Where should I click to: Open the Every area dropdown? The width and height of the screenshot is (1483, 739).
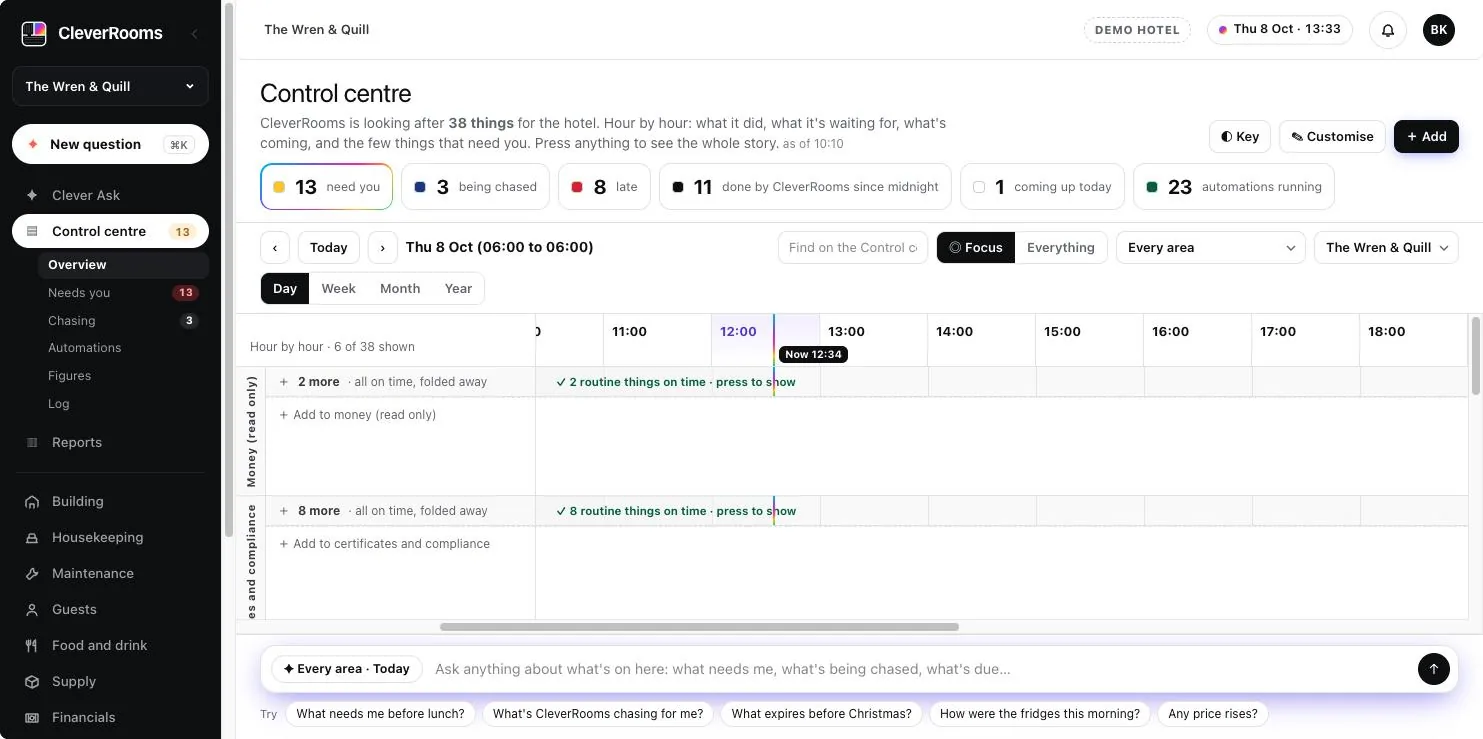[x=1210, y=248]
